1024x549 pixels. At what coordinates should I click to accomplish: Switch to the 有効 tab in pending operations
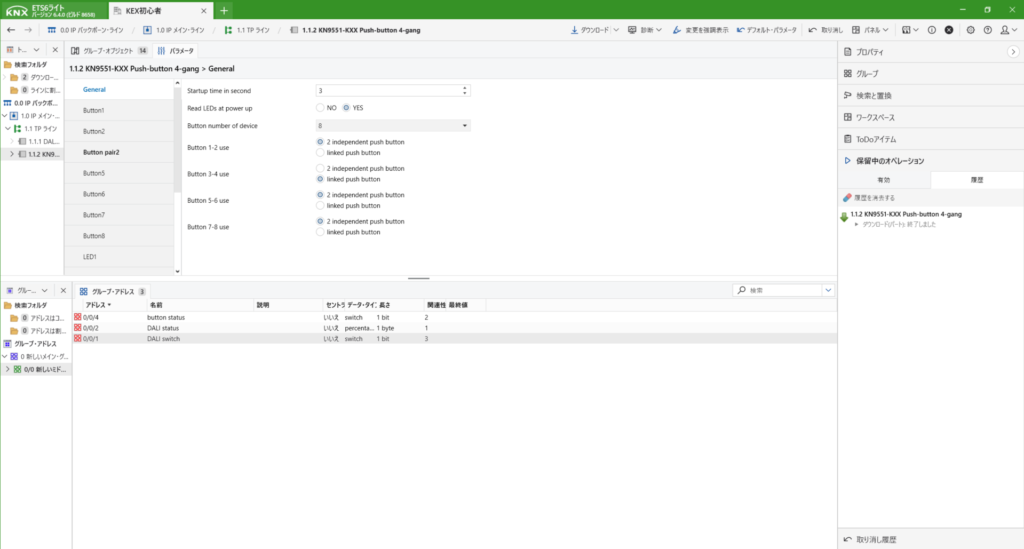pyautogui.click(x=883, y=180)
